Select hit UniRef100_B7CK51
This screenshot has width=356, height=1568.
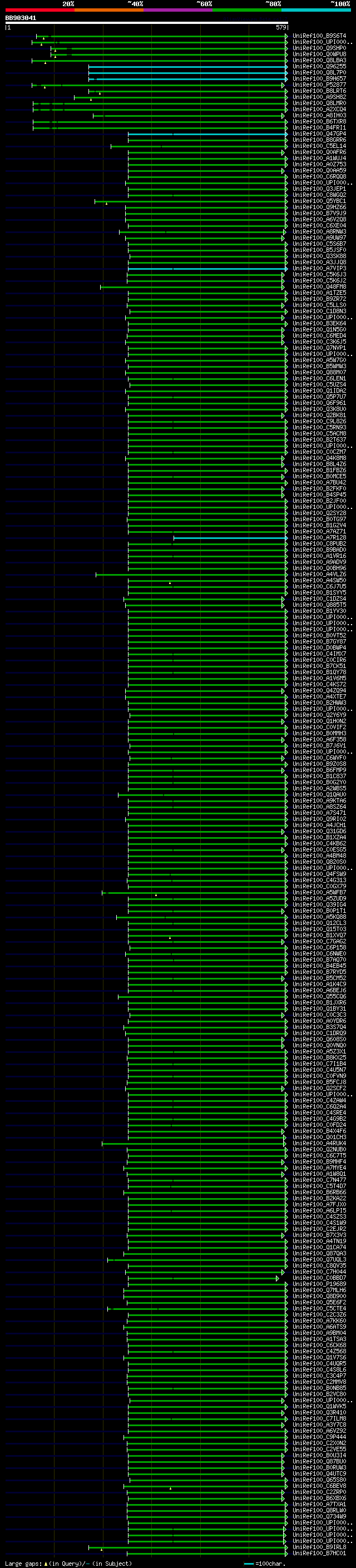(319, 666)
